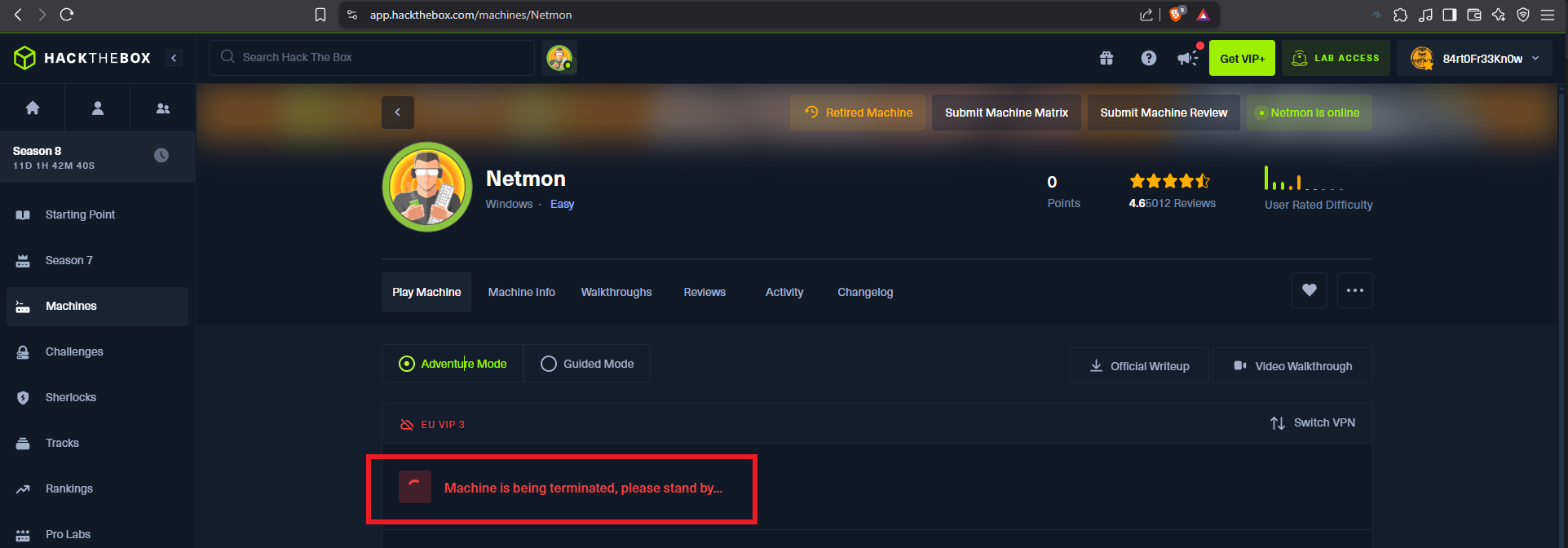Click the Retired Machine button

point(858,113)
